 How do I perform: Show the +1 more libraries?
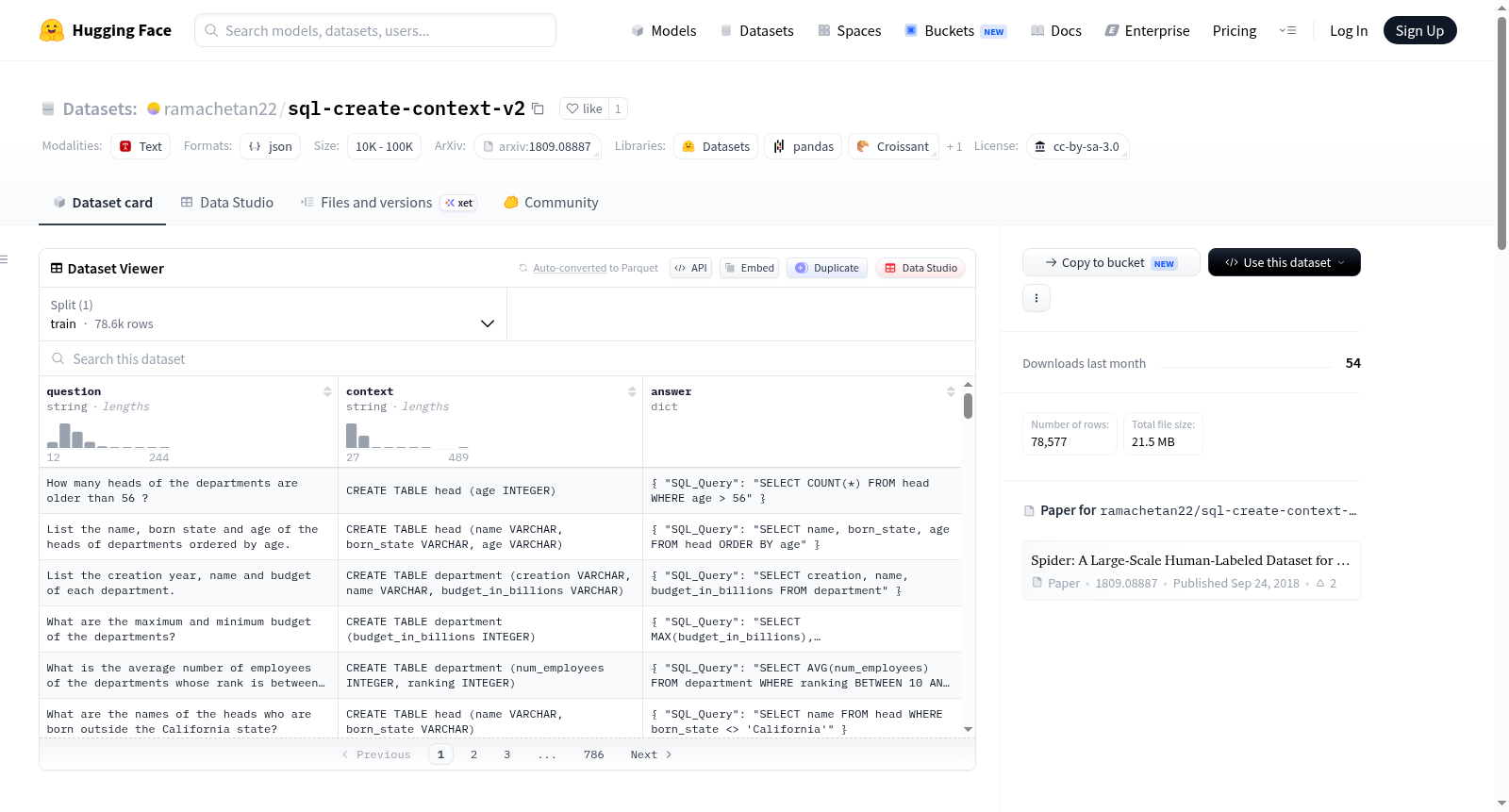pyautogui.click(x=954, y=146)
